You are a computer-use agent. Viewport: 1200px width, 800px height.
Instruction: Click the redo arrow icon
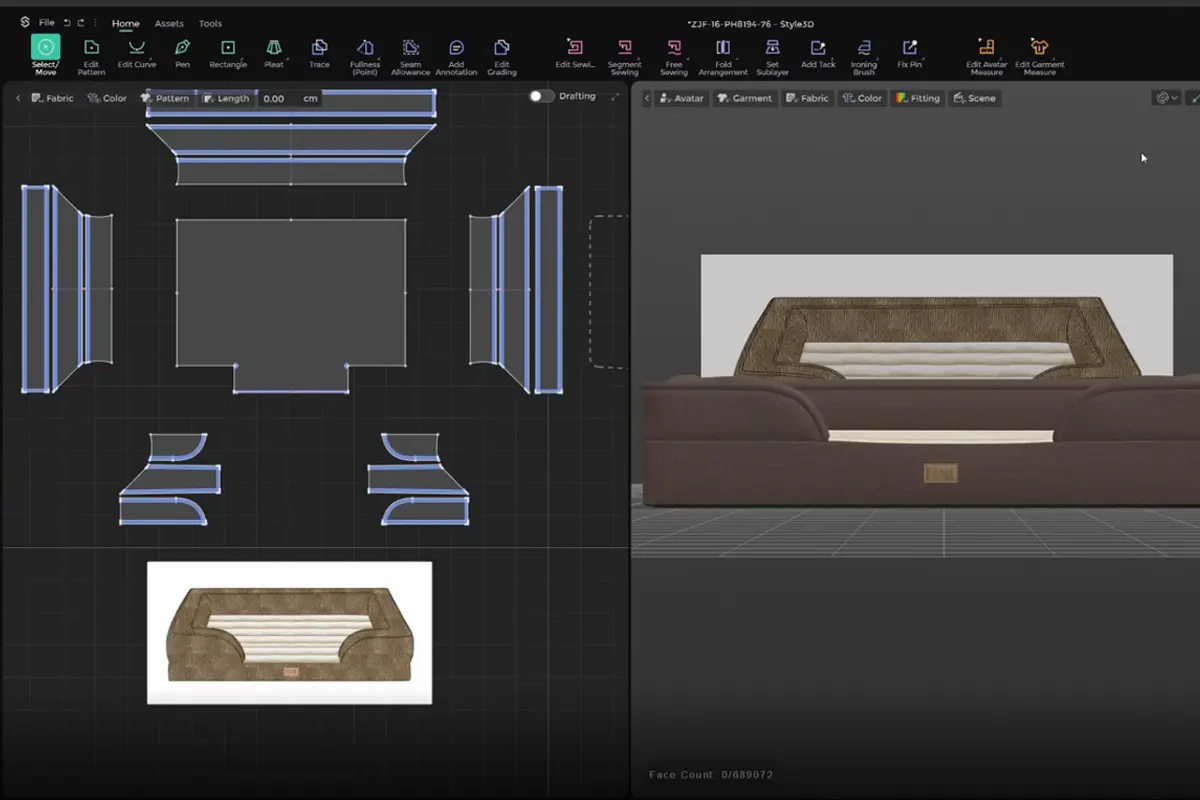[x=81, y=22]
